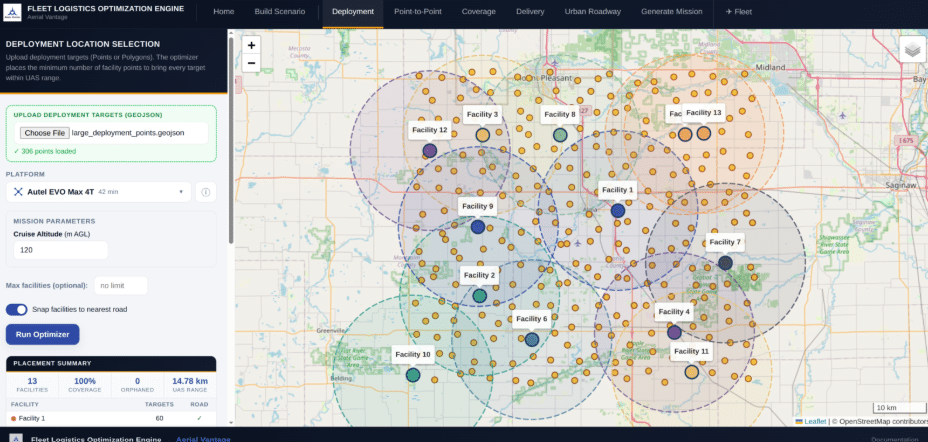Click the Facility 7 map marker
Image resolution: width=928 pixels, height=442 pixels.
(x=725, y=262)
